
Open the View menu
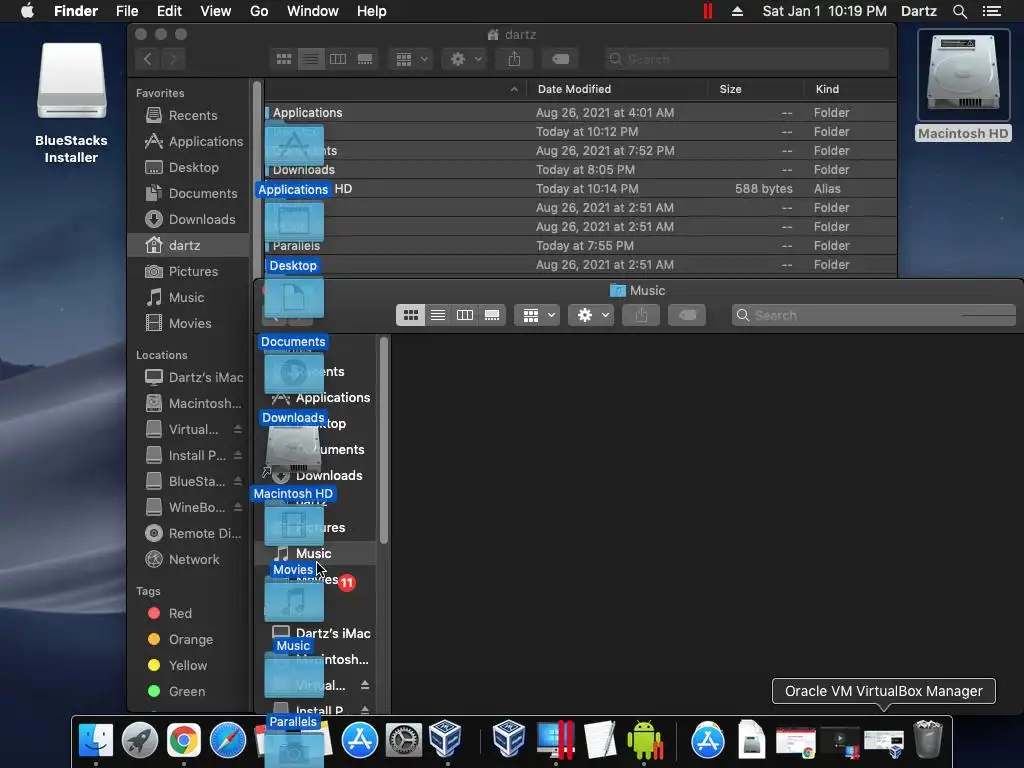coord(216,11)
